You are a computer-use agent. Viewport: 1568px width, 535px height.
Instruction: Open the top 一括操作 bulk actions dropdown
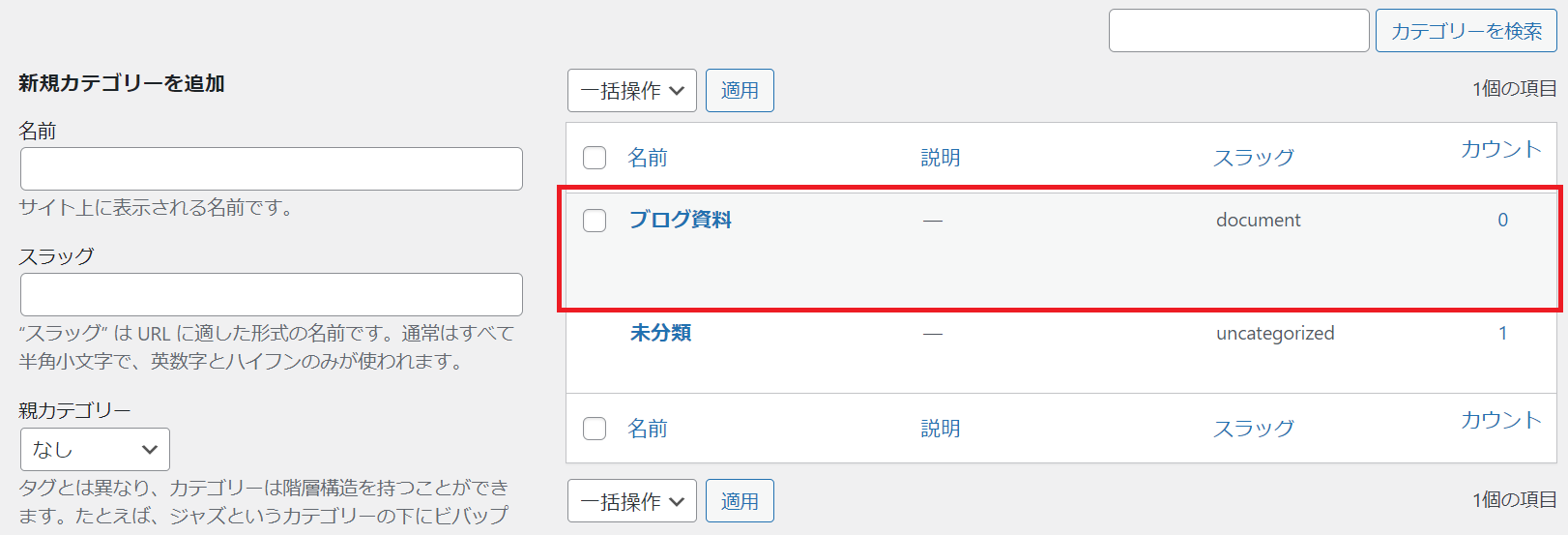coord(632,91)
